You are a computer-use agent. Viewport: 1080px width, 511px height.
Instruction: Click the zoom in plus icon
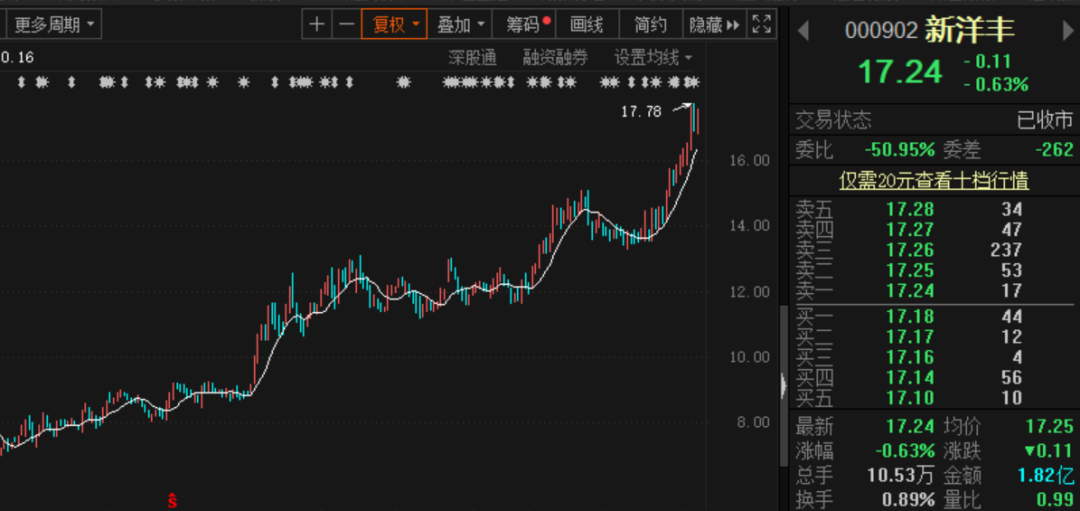point(317,24)
